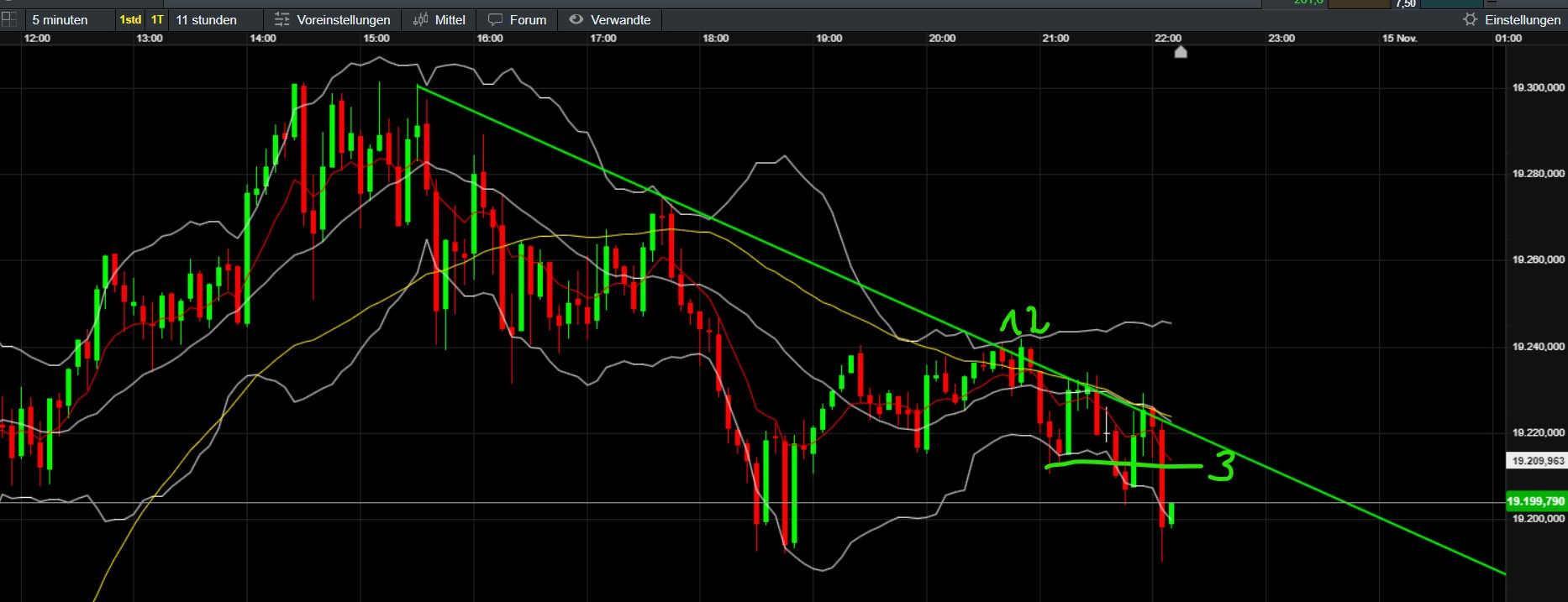Click the 19.300,000 price axis label
The height and width of the screenshot is (602, 1568).
point(1538,87)
